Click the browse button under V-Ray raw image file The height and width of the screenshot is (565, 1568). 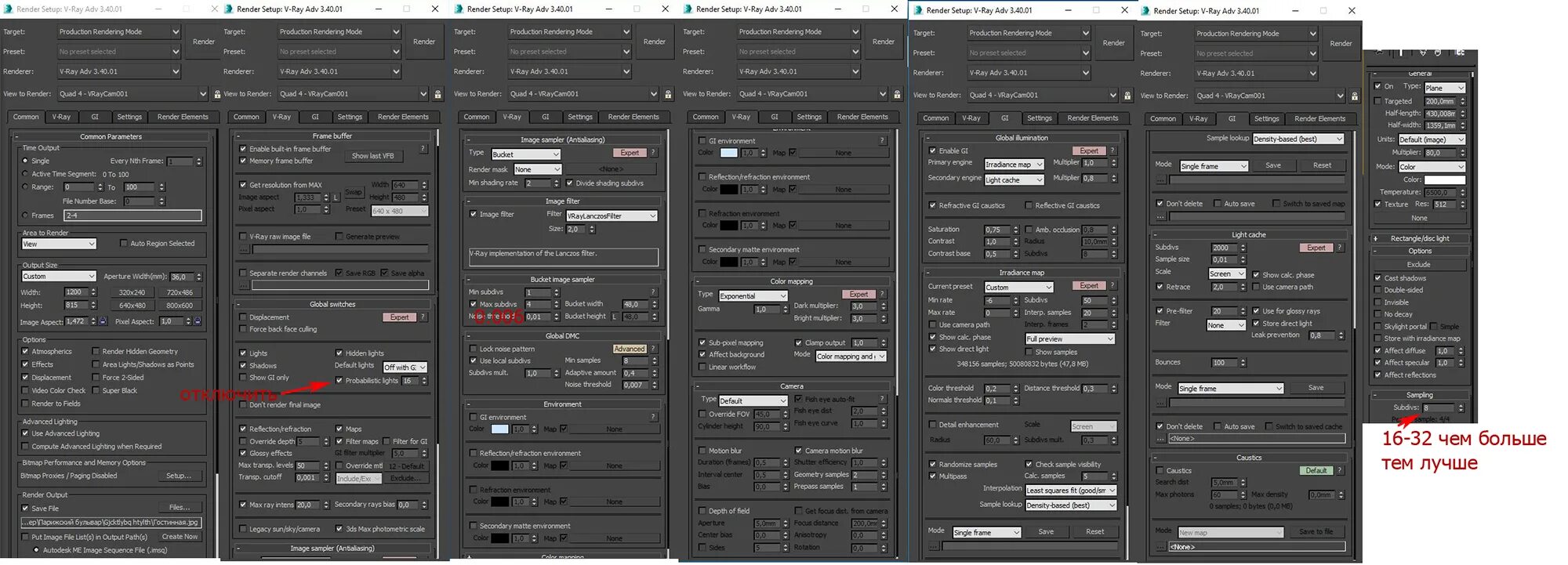coord(245,249)
